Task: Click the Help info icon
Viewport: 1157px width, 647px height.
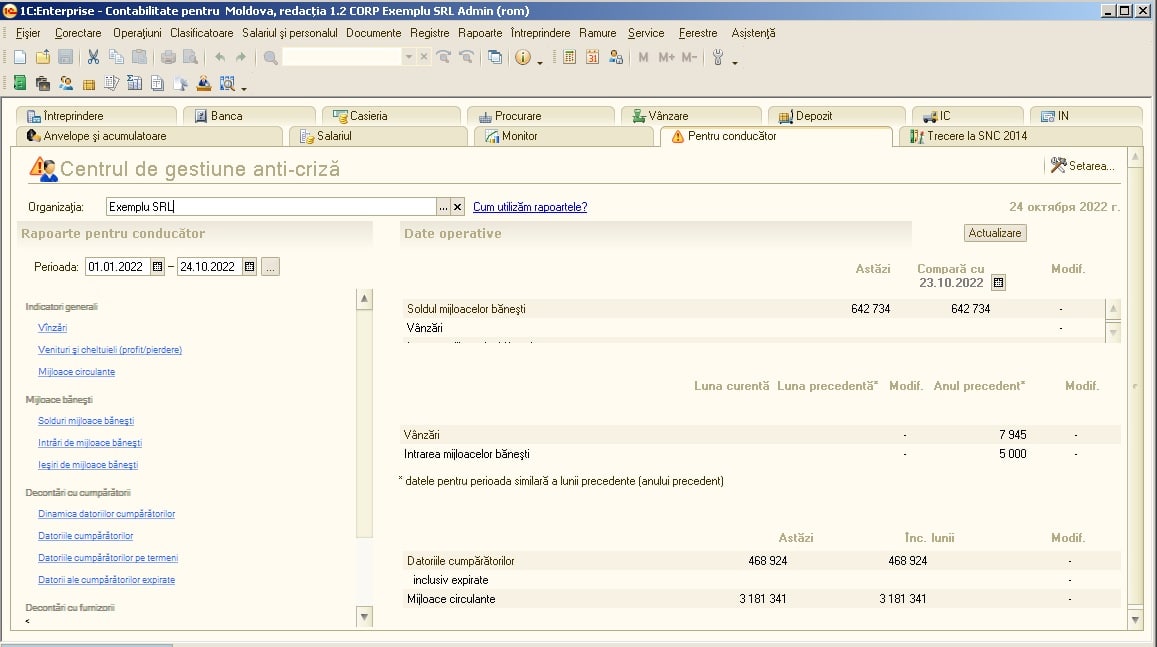Action: (x=522, y=57)
